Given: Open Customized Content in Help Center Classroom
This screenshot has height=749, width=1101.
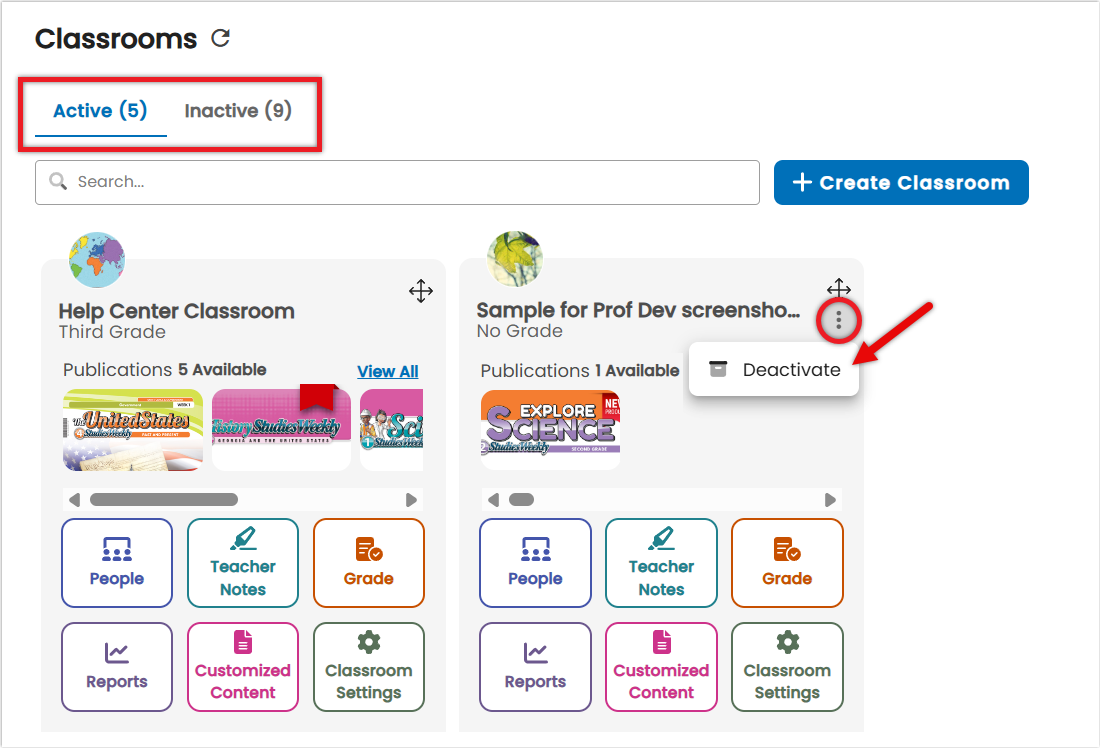Looking at the screenshot, I should [243, 667].
